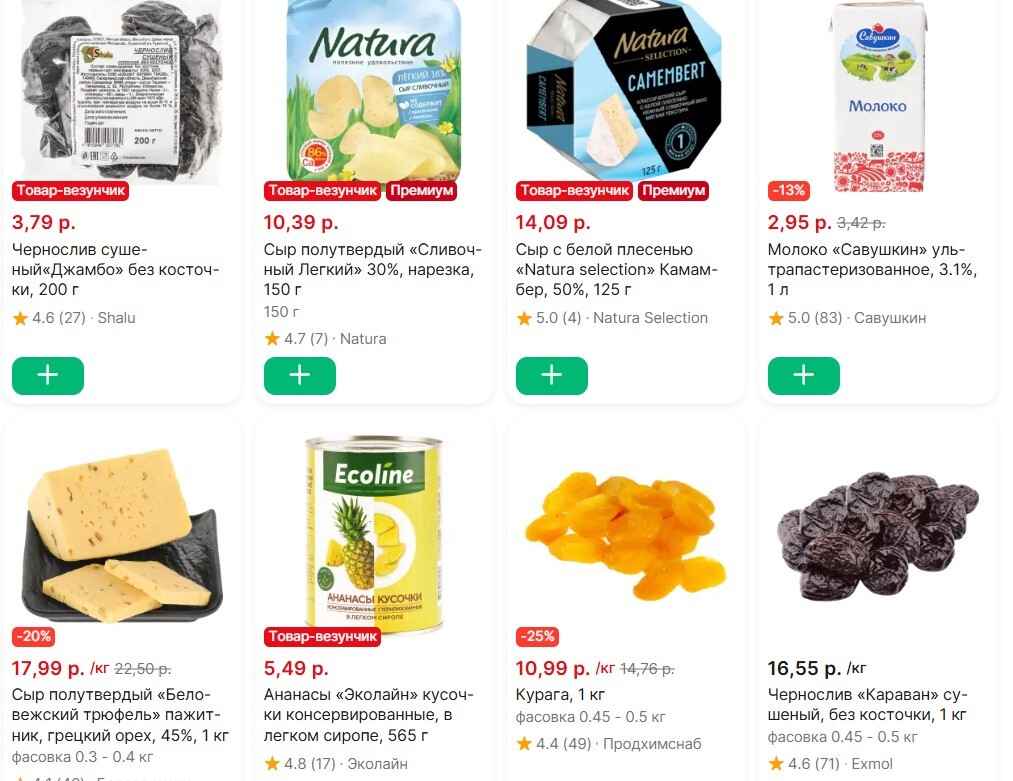Click the Премиум badge on Natura sliced cheese
Screen dimensions: 1013x781
click(421, 190)
